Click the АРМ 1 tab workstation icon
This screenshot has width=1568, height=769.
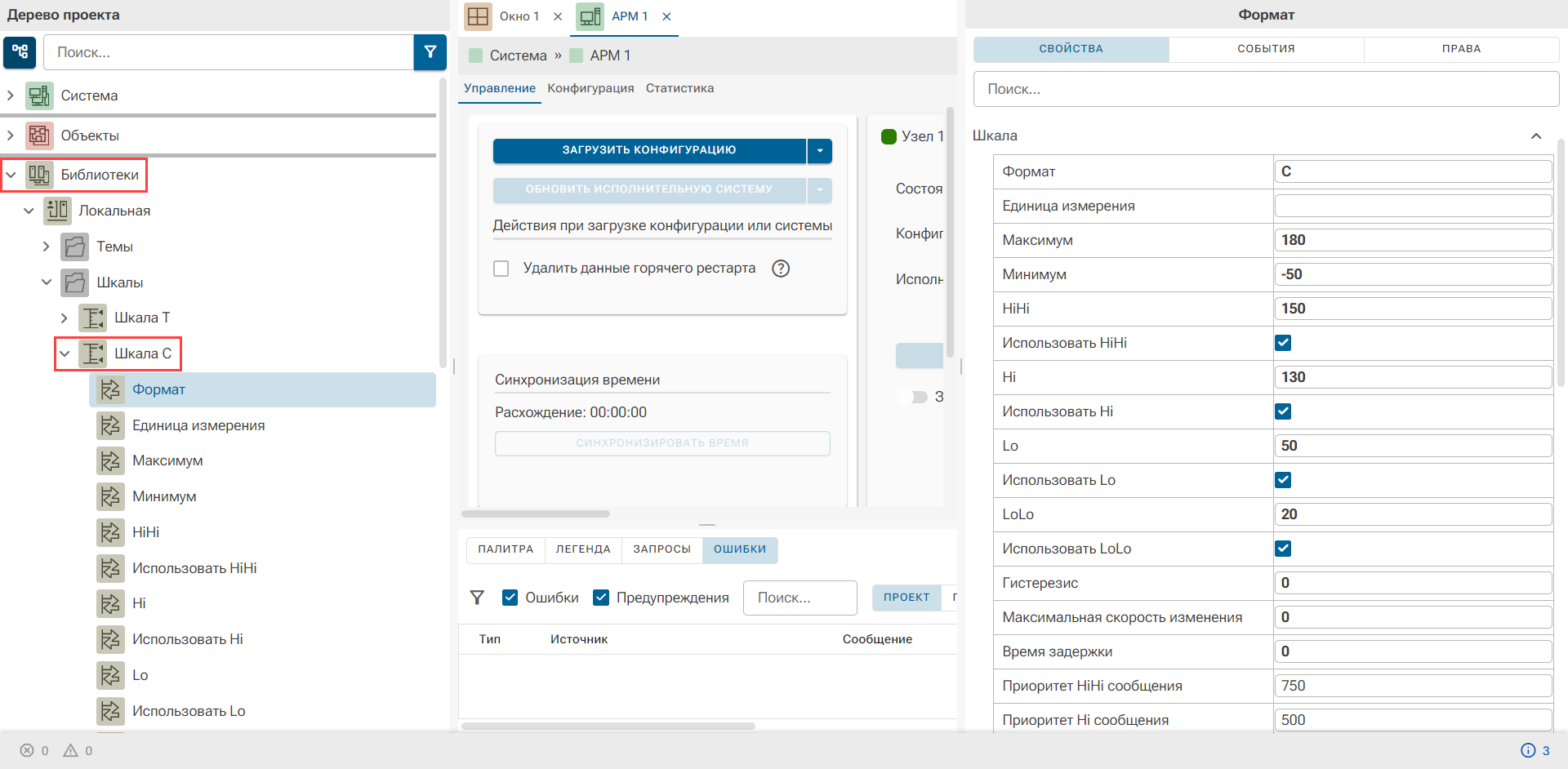pyautogui.click(x=590, y=16)
